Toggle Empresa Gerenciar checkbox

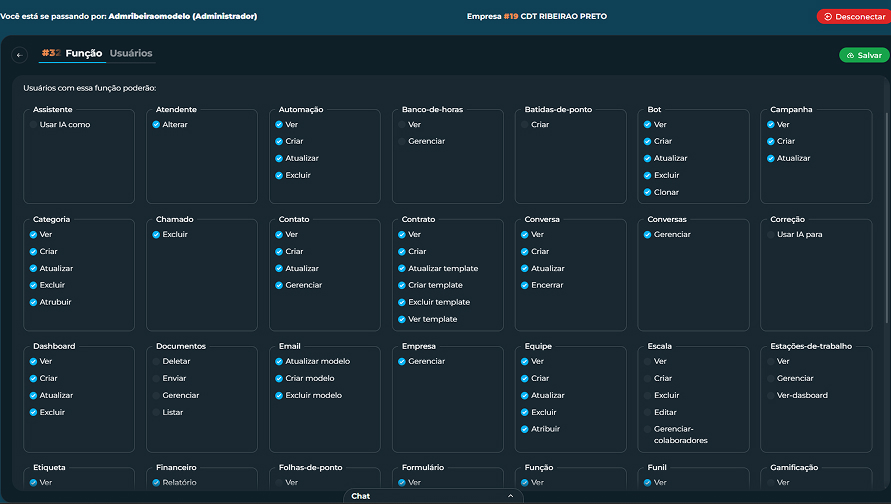pyautogui.click(x=402, y=361)
